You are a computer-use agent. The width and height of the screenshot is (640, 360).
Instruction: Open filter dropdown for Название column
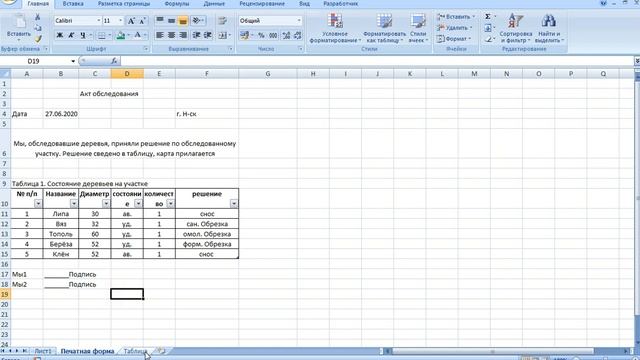[73, 203]
